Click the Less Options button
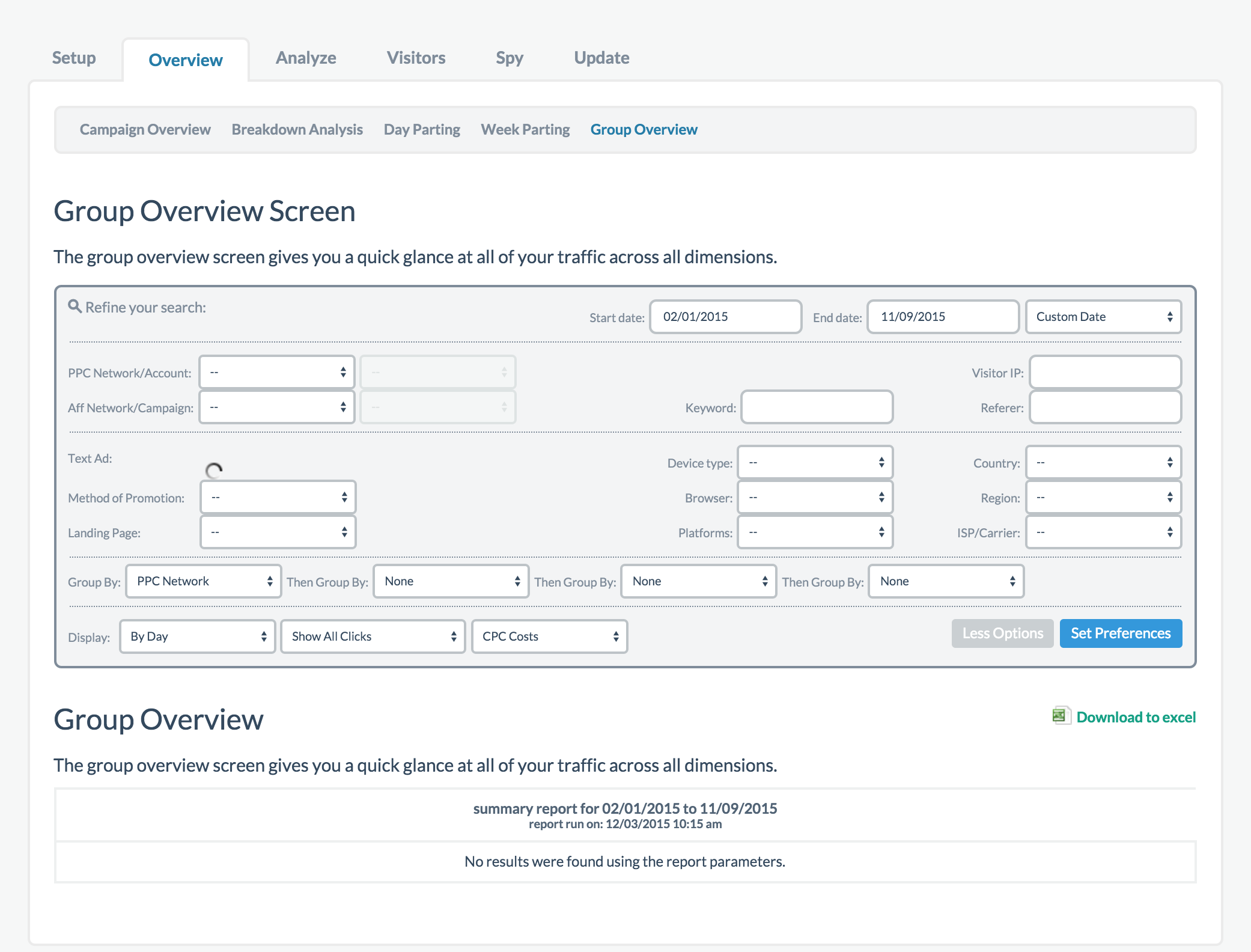 1002,633
